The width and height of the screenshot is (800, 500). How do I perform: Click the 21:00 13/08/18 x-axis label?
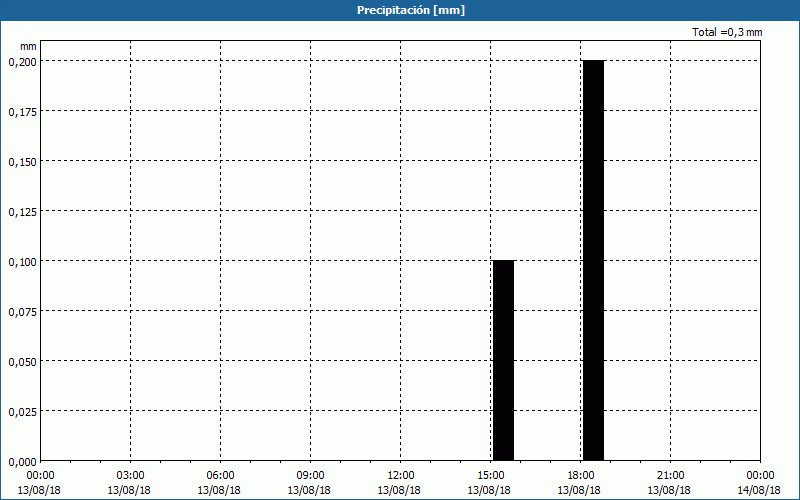670,483
